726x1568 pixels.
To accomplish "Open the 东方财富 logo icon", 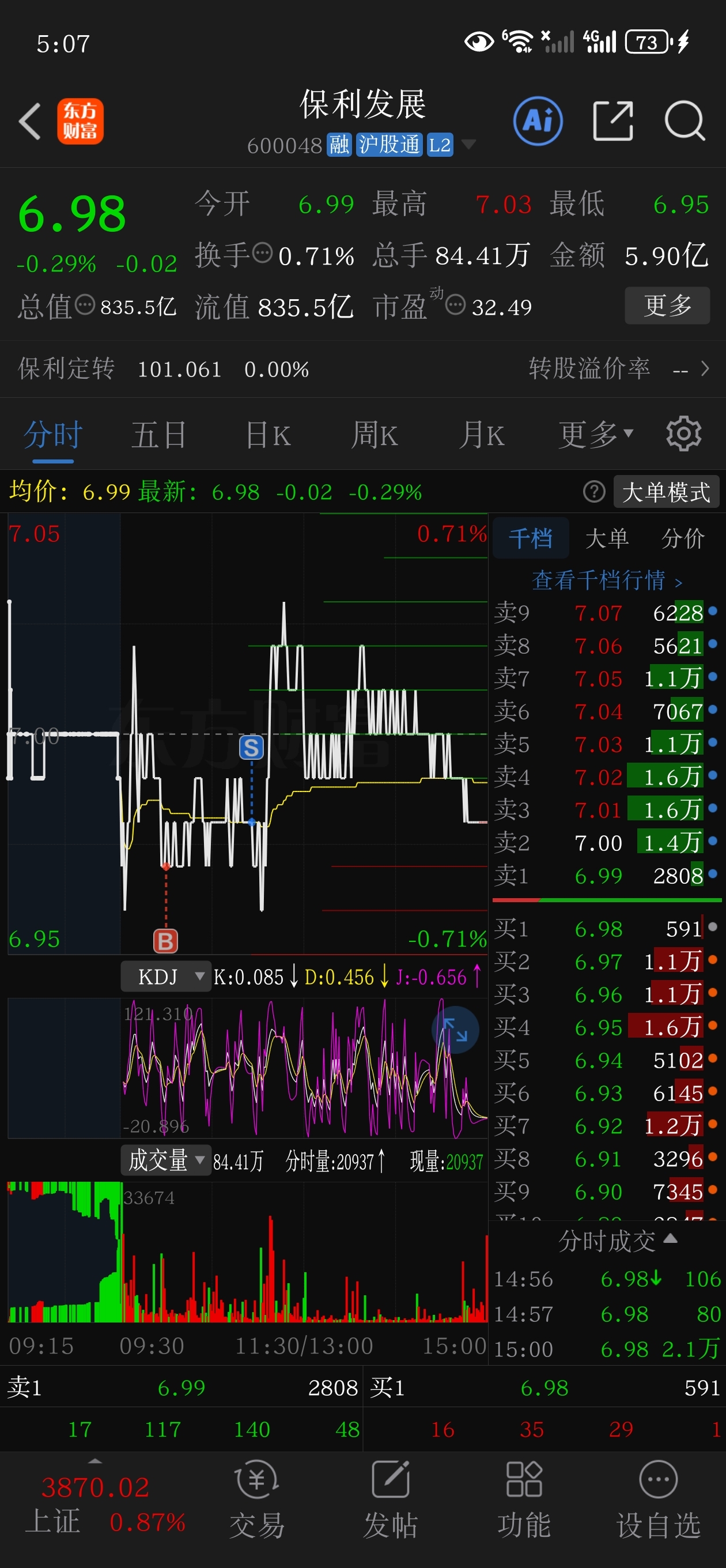I will [80, 121].
